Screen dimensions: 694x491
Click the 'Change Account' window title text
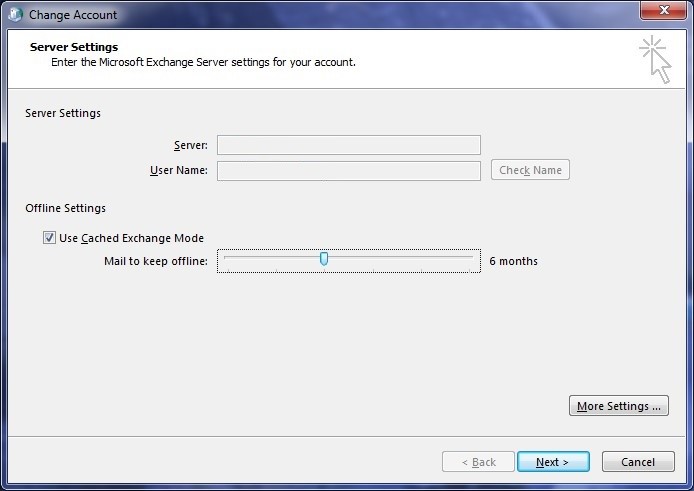pyautogui.click(x=73, y=15)
